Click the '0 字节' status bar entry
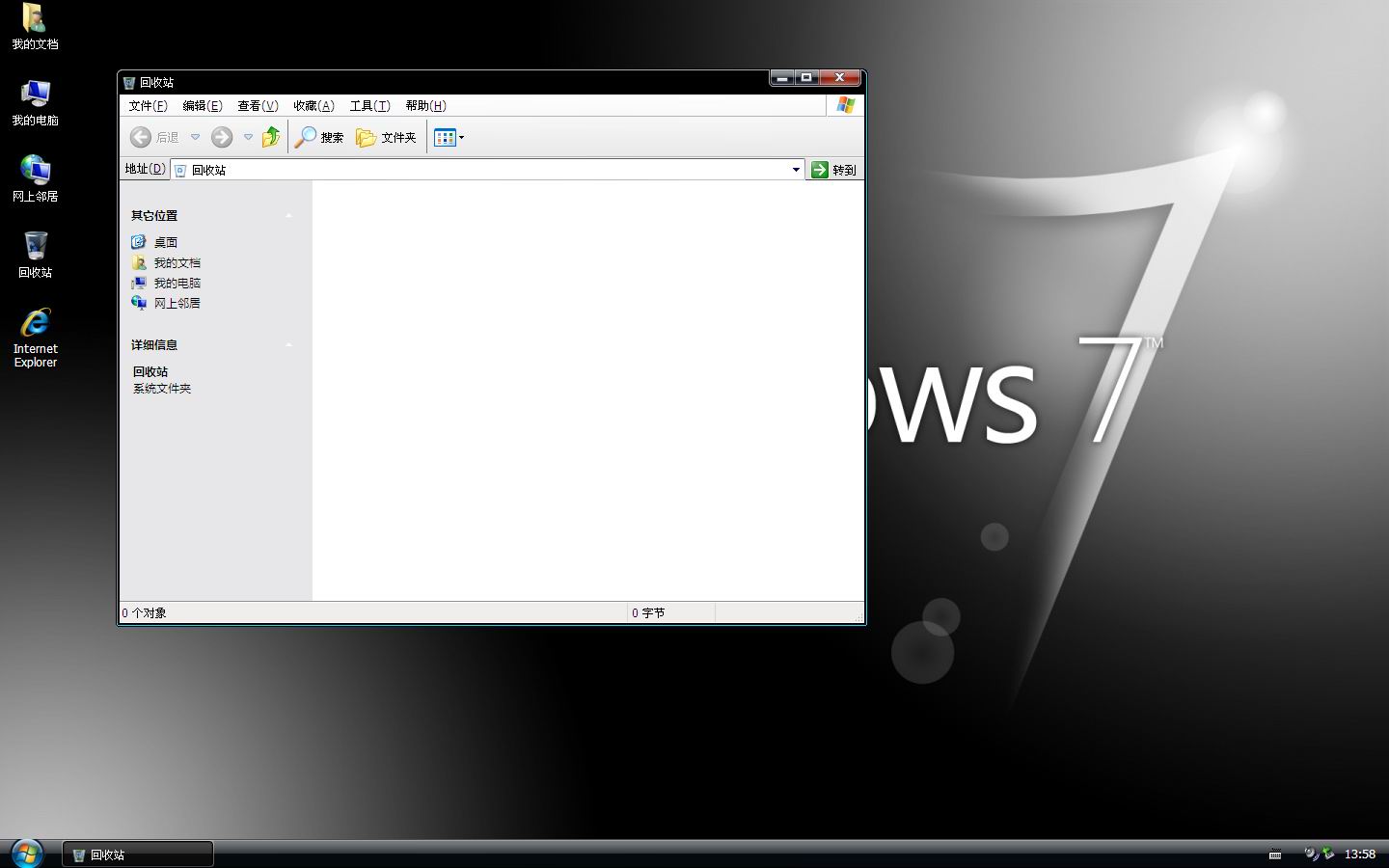 click(x=648, y=613)
